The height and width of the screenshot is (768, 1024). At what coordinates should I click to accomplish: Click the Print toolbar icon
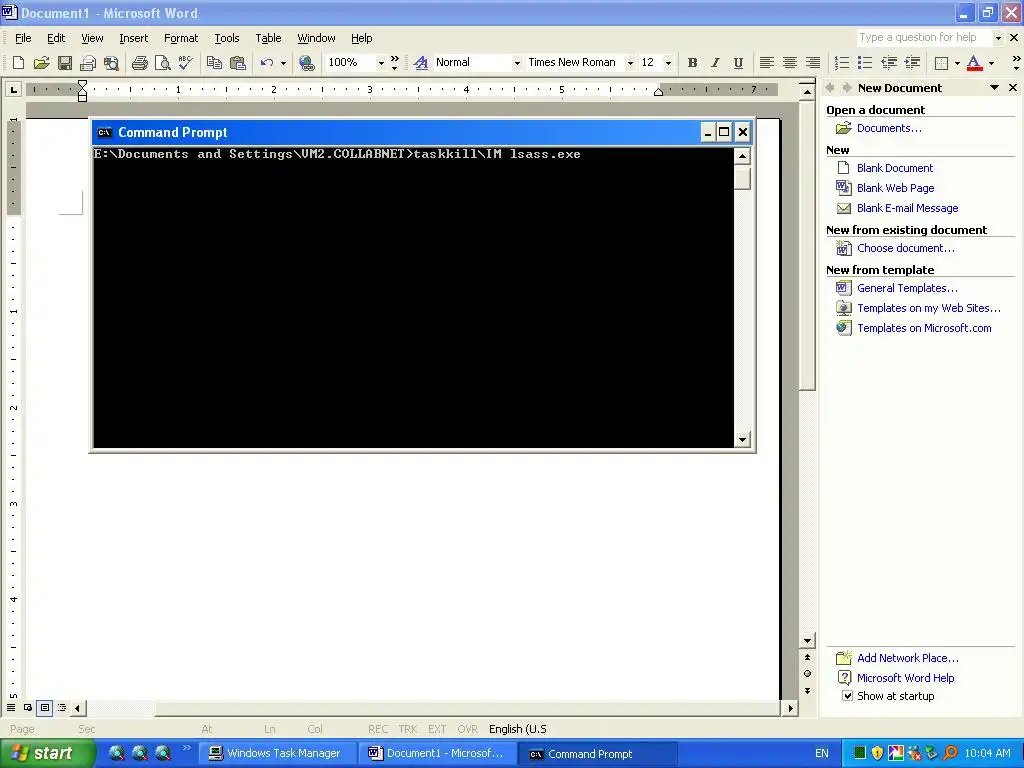(x=139, y=63)
